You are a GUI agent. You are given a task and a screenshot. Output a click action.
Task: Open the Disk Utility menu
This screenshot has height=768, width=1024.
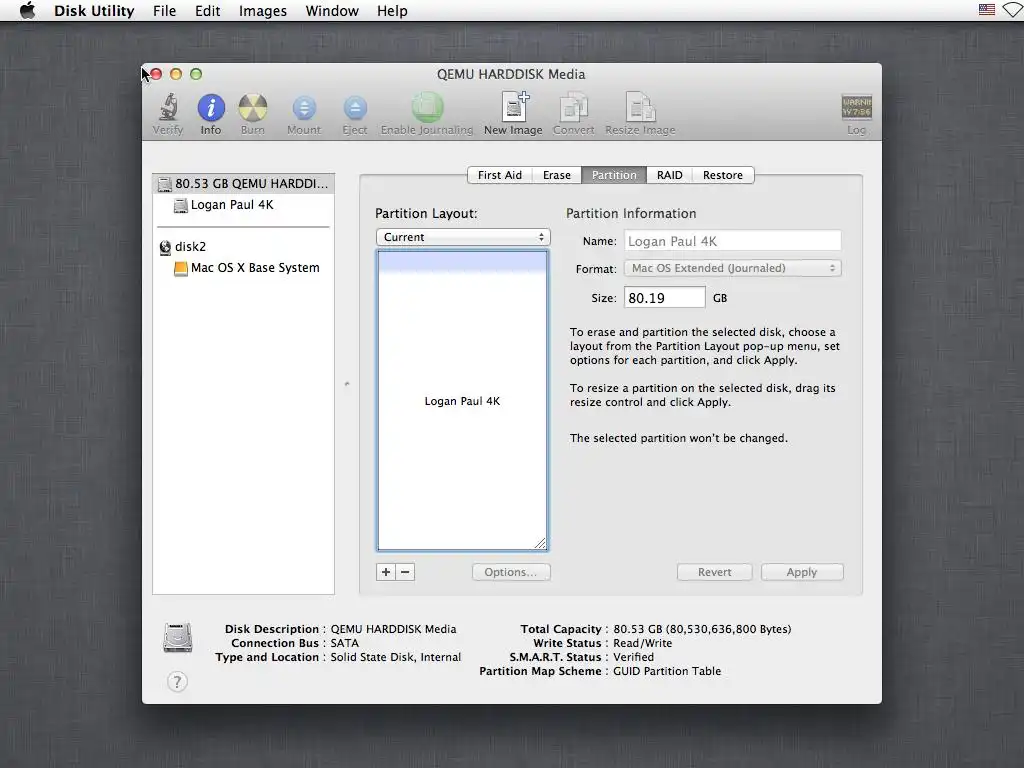pos(94,10)
